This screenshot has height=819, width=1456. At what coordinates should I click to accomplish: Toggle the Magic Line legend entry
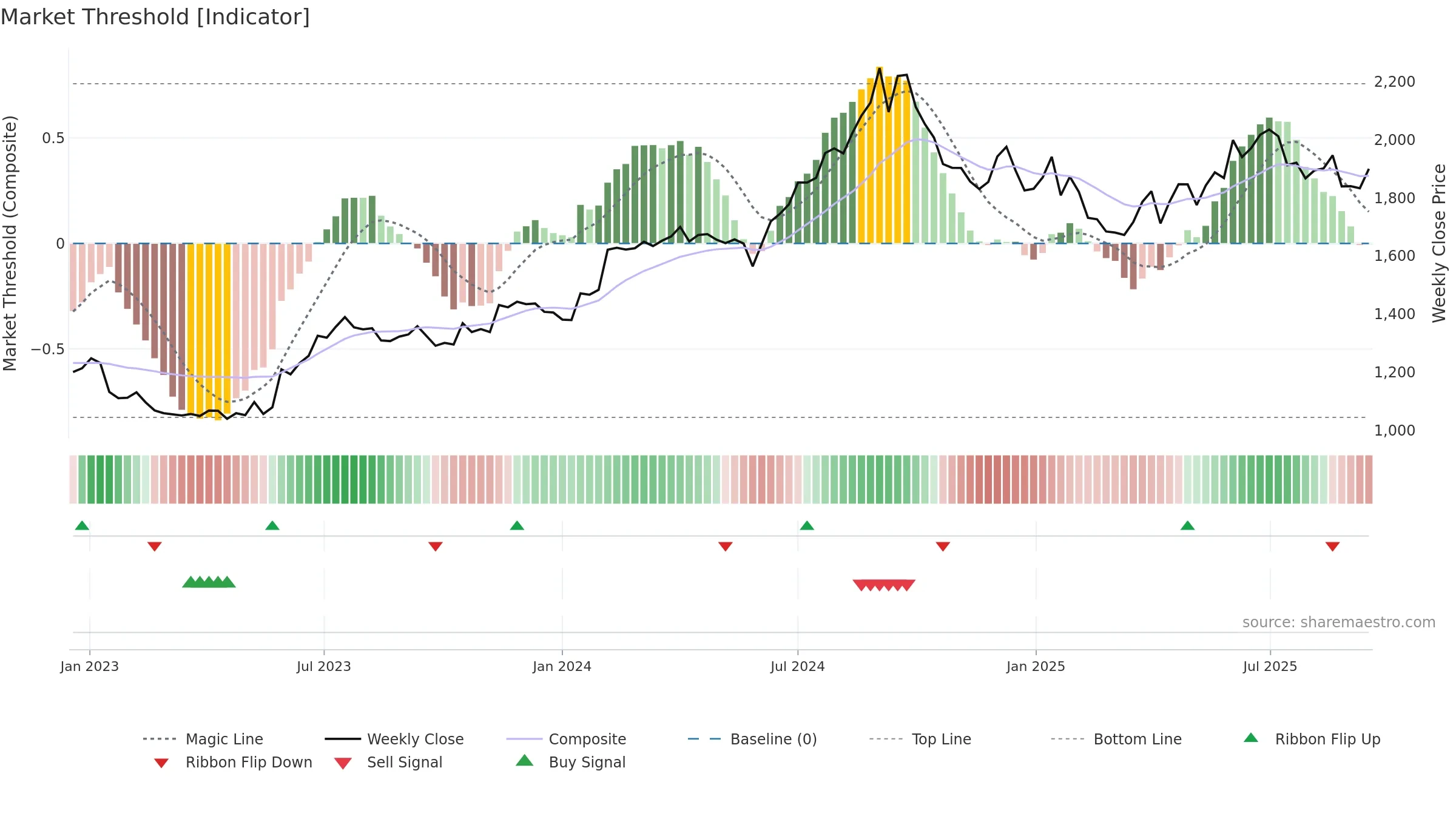point(203,739)
